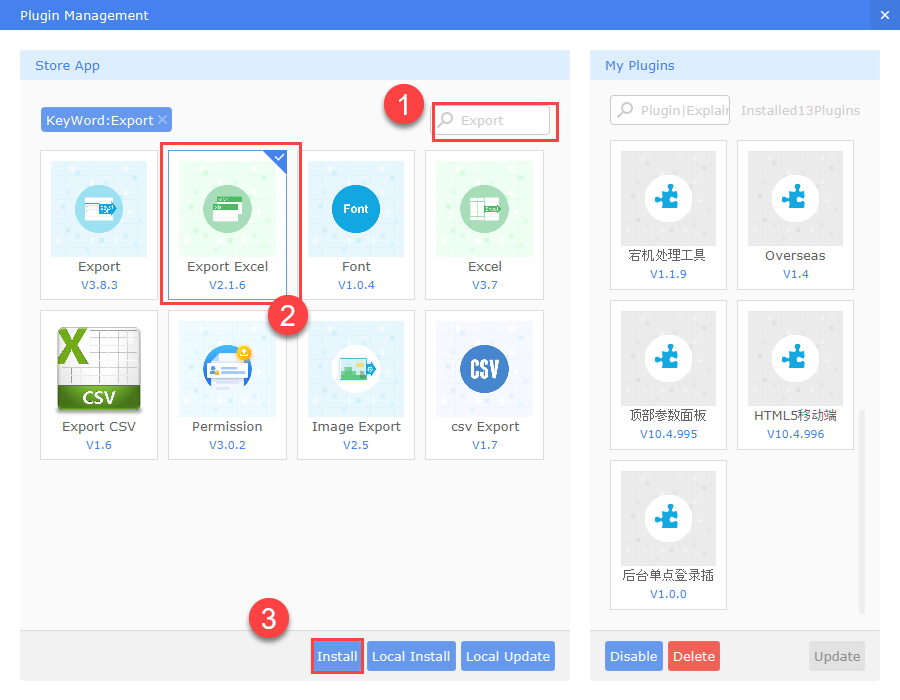This screenshot has width=900, height=700.
Task: Click the Export V3.8.3 plugin icon
Action: pos(98,208)
